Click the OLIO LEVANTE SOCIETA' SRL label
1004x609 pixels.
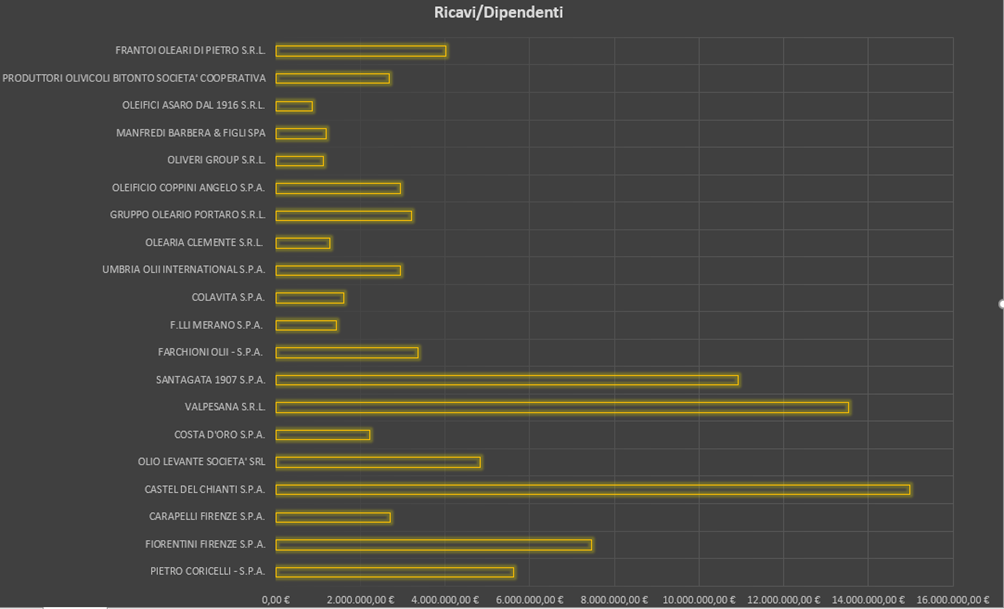click(x=202, y=461)
